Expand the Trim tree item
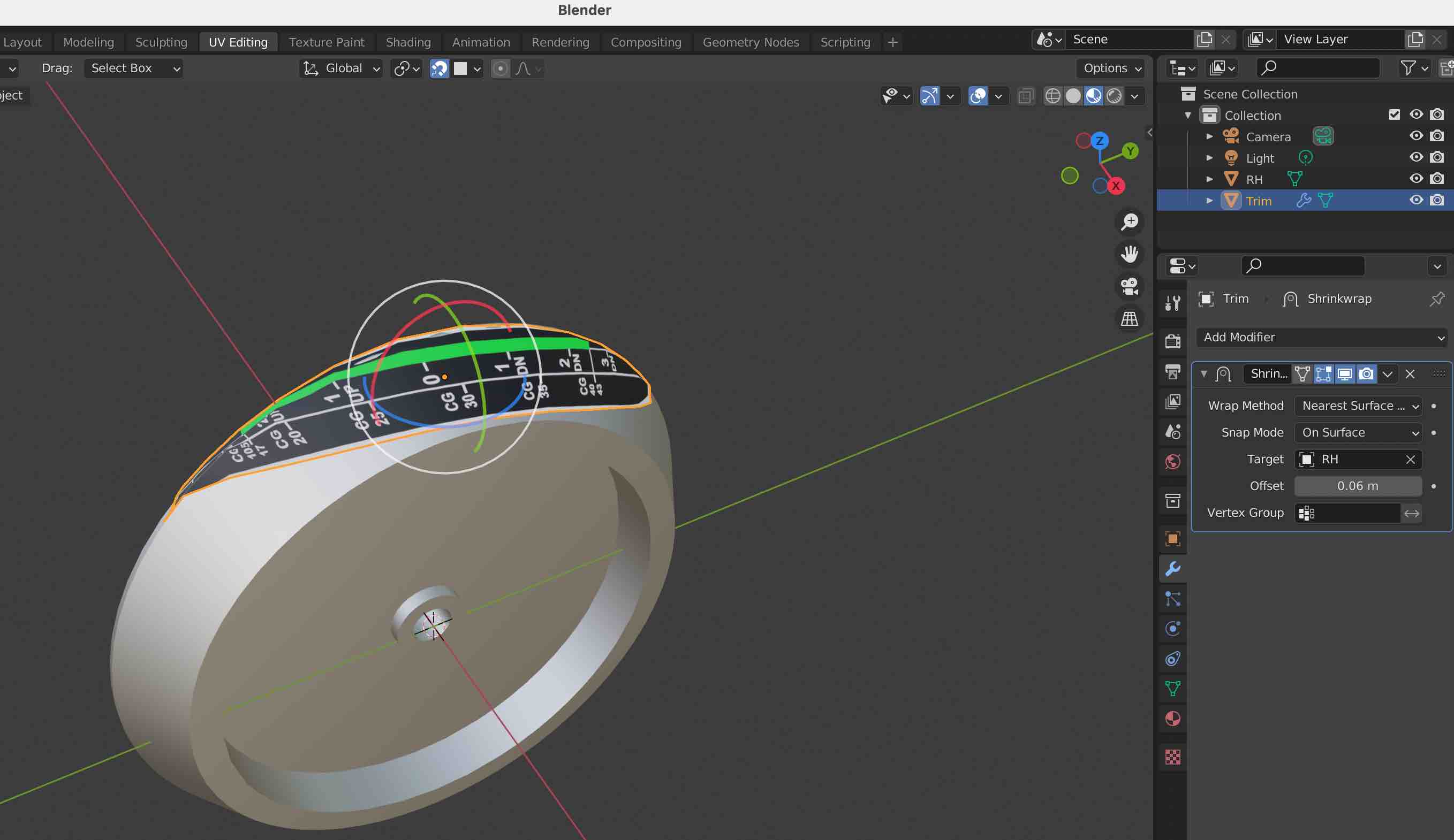 (1209, 201)
